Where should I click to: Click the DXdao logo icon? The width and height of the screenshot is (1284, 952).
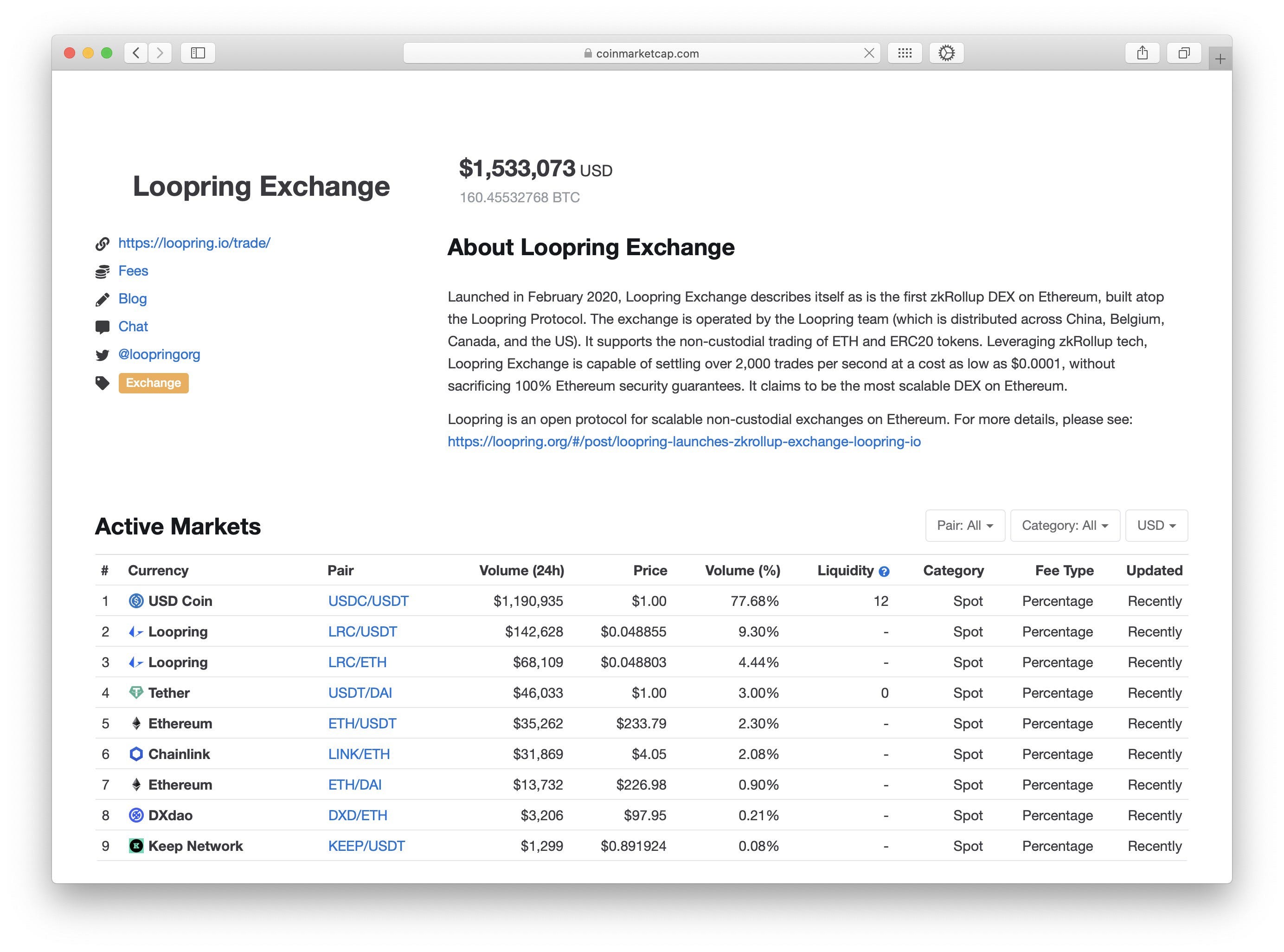136,816
